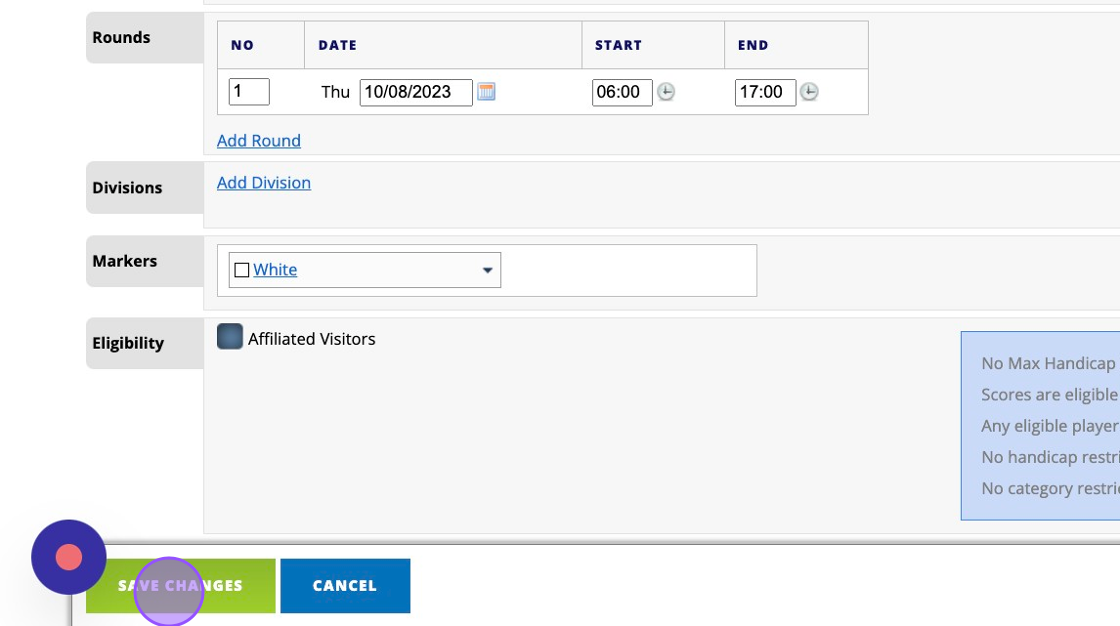
Task: Click the Start time field 06:00
Action: [621, 92]
